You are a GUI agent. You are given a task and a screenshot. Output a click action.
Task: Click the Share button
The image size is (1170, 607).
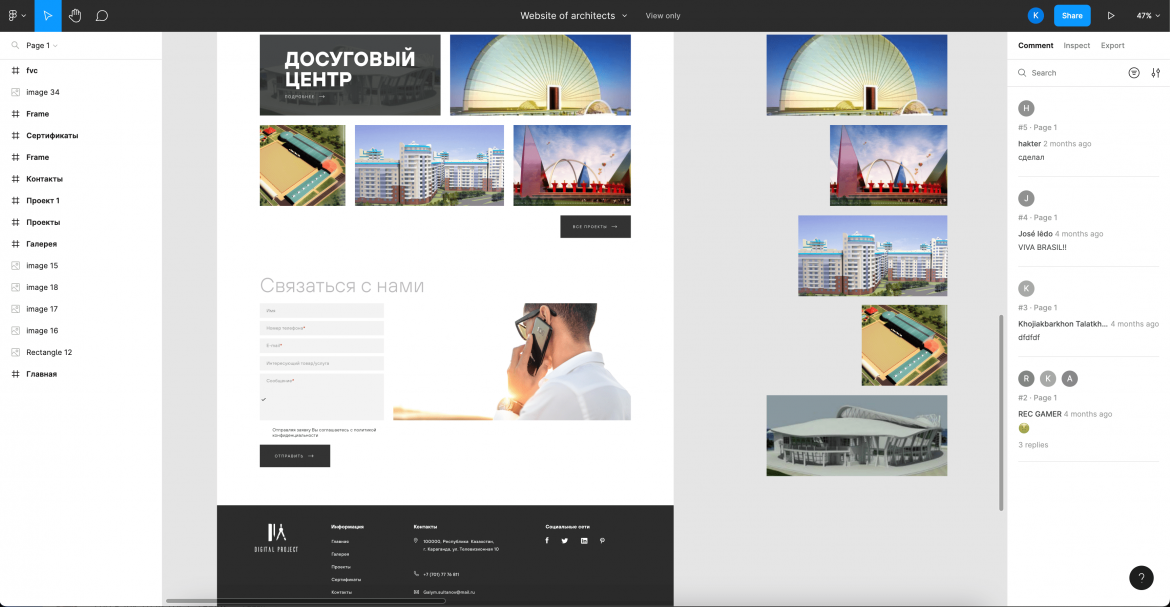1072,15
